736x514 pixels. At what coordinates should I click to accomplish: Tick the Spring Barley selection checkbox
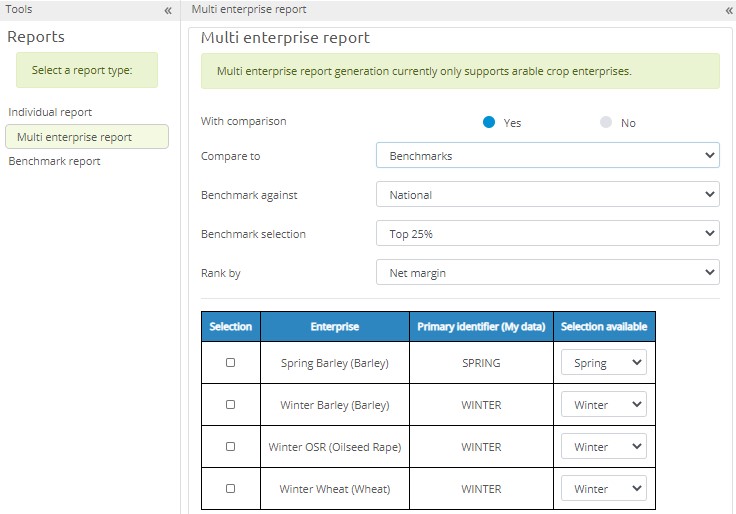point(230,363)
